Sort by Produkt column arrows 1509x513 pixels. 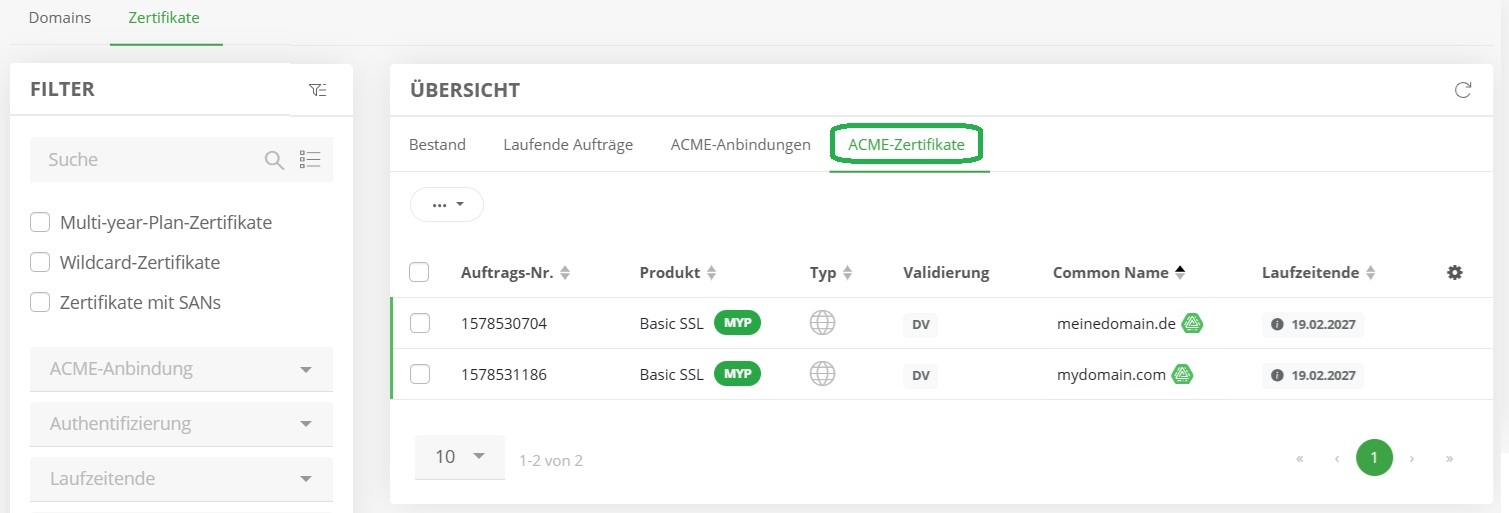pos(712,272)
